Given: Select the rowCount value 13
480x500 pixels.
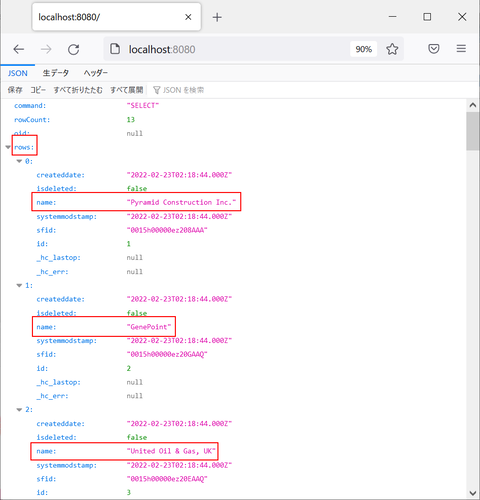Looking at the screenshot, I should (131, 120).
